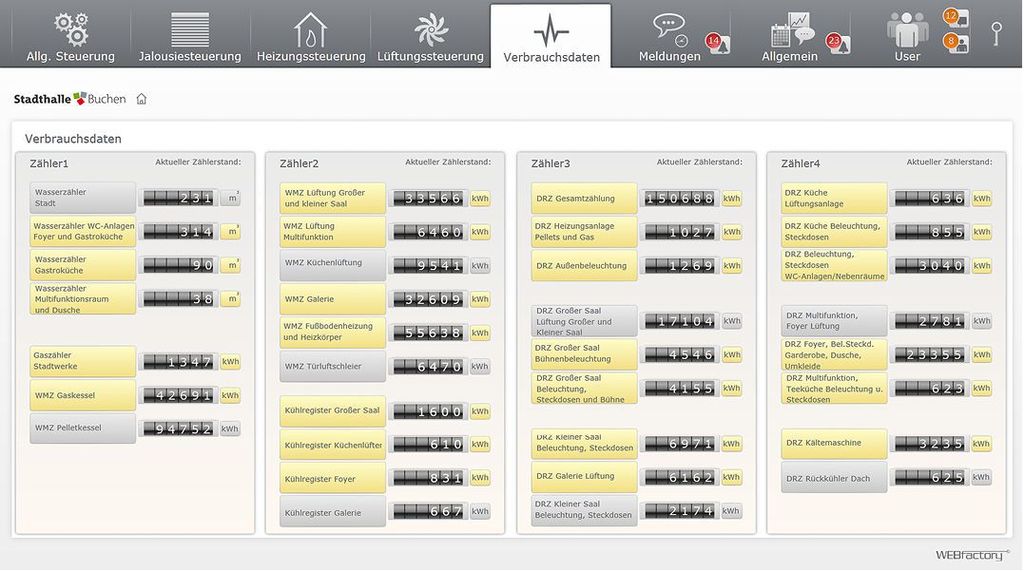The height and width of the screenshot is (572, 1024).
Task: Click kWh unit beside WMZ Gaskessel
Action: [x=230, y=395]
